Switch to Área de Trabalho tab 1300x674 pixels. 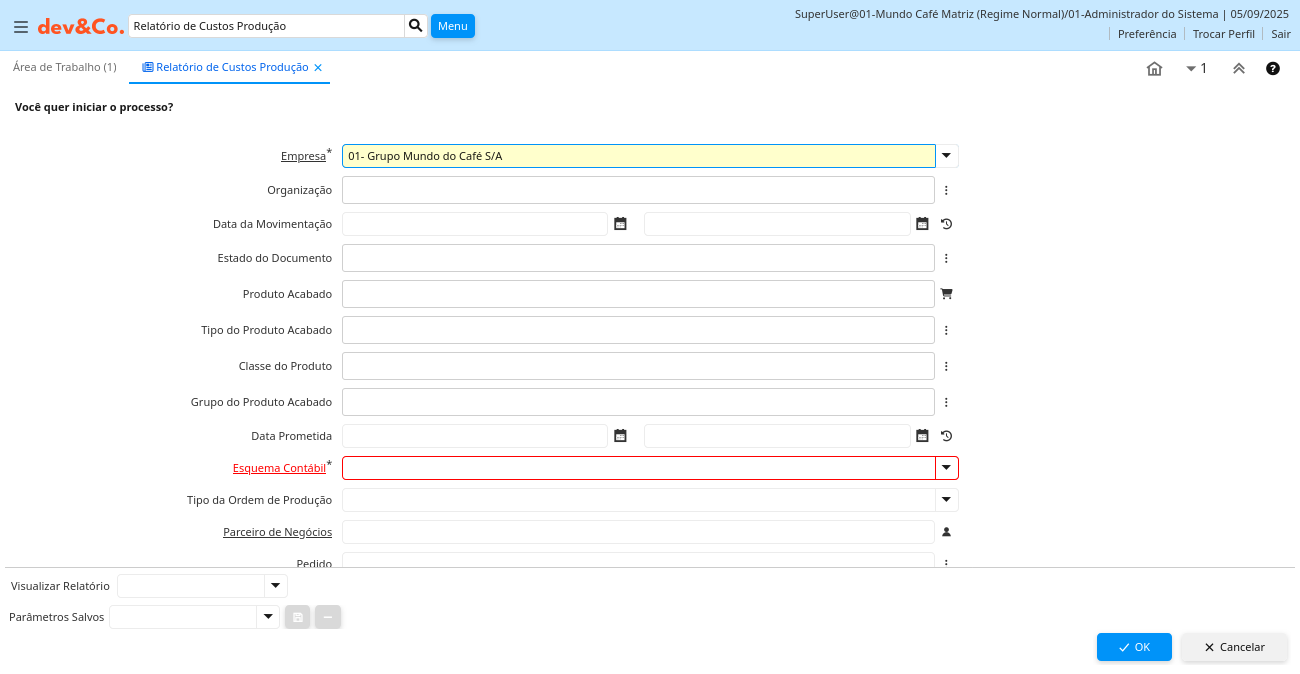tap(65, 67)
